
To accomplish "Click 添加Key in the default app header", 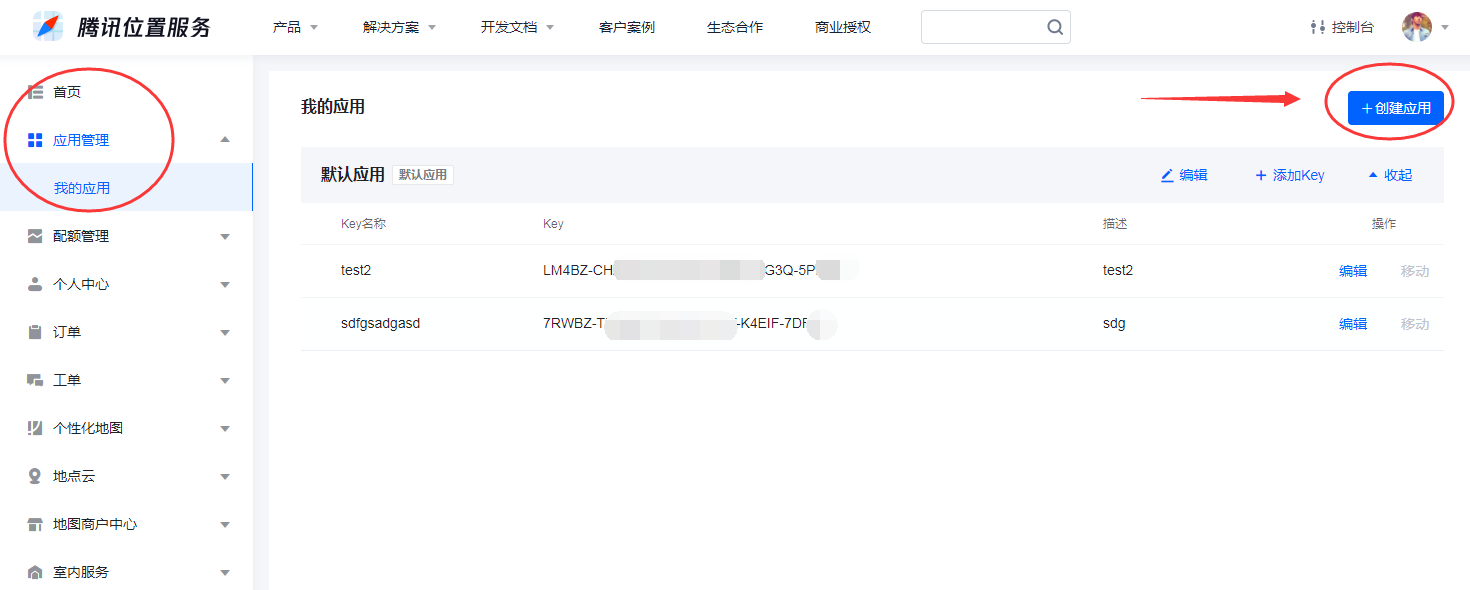I will (1290, 175).
